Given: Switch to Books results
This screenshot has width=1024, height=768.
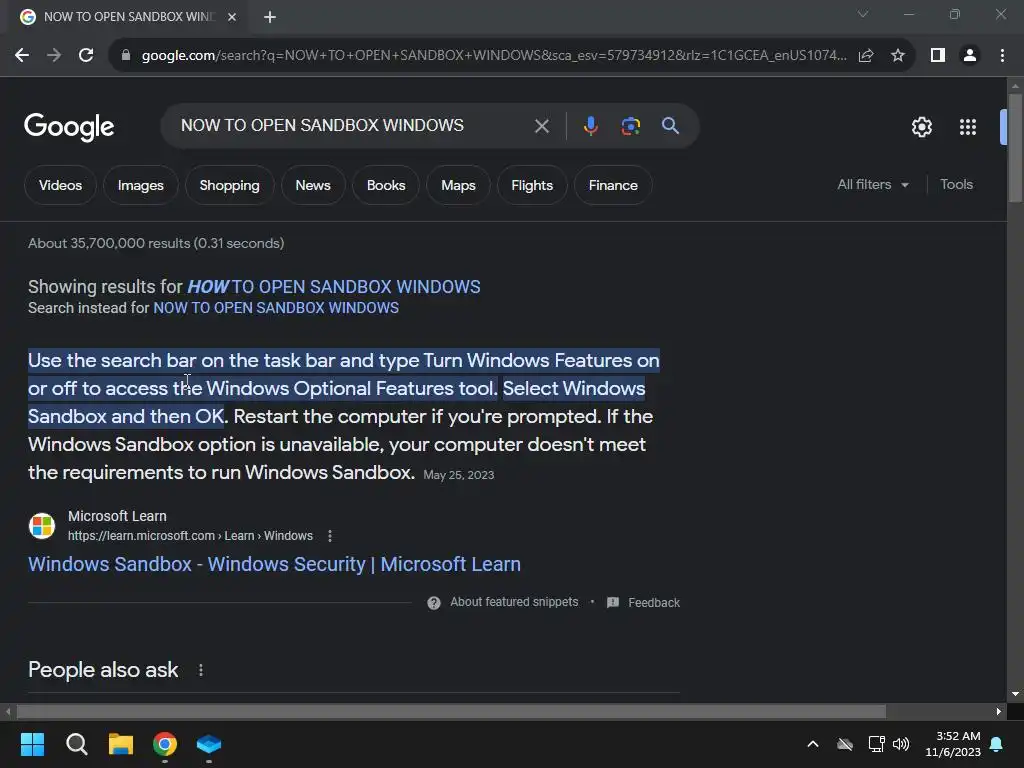Looking at the screenshot, I should [386, 185].
